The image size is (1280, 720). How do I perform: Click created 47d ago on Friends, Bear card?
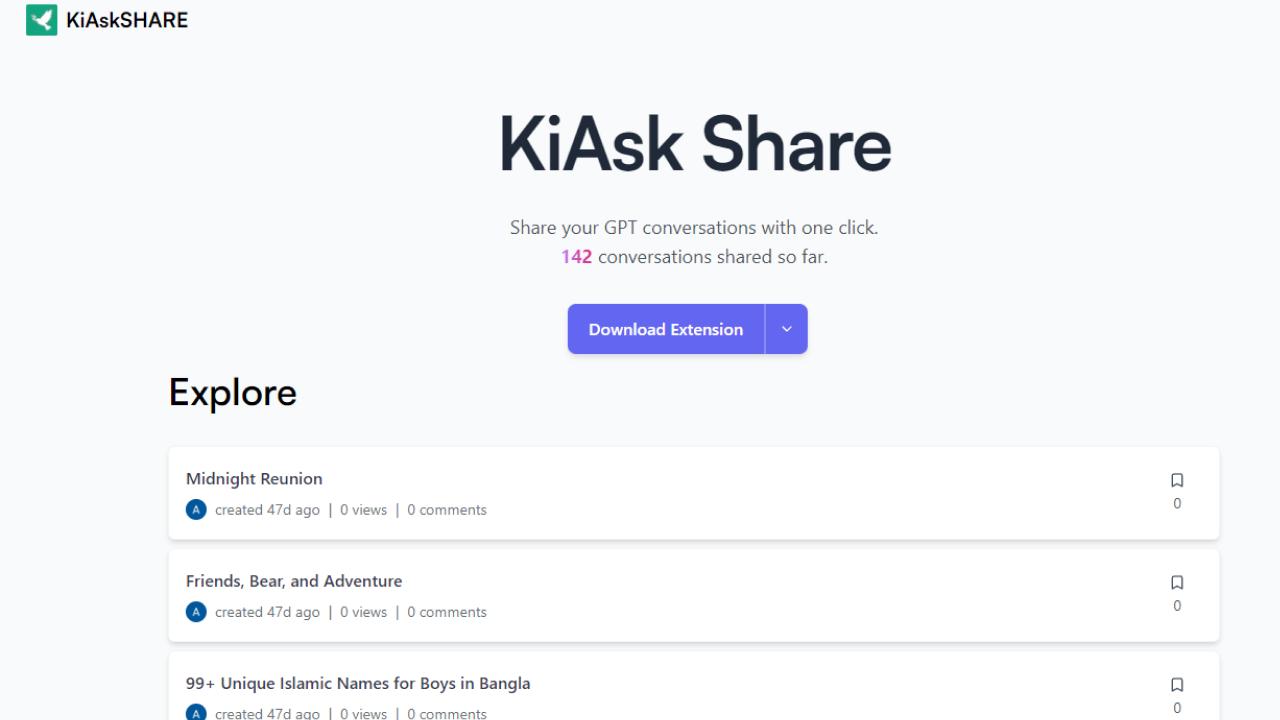(267, 612)
